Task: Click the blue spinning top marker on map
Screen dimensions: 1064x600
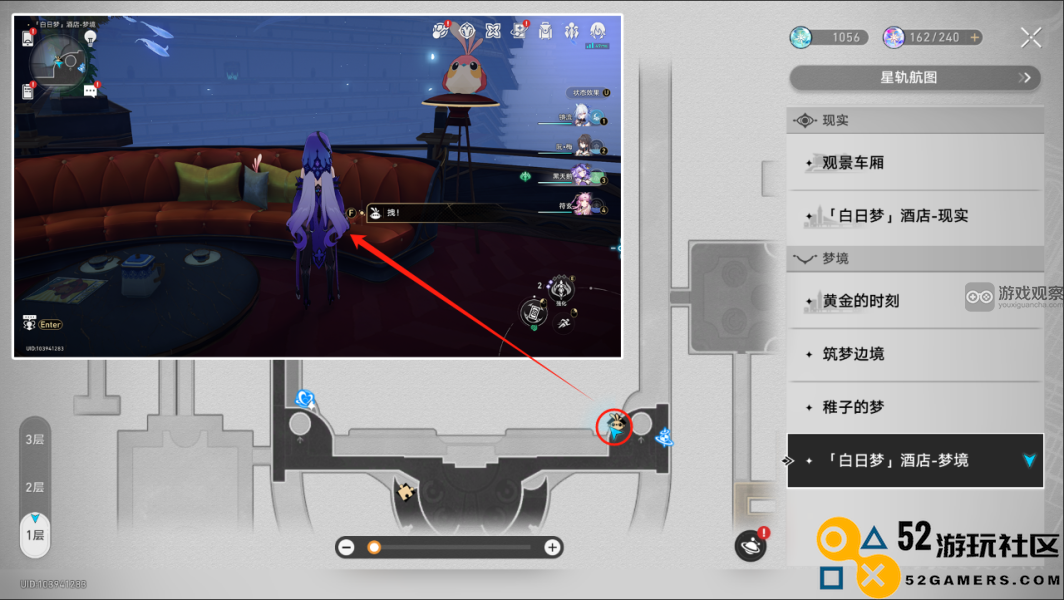Action: pyautogui.click(x=664, y=437)
